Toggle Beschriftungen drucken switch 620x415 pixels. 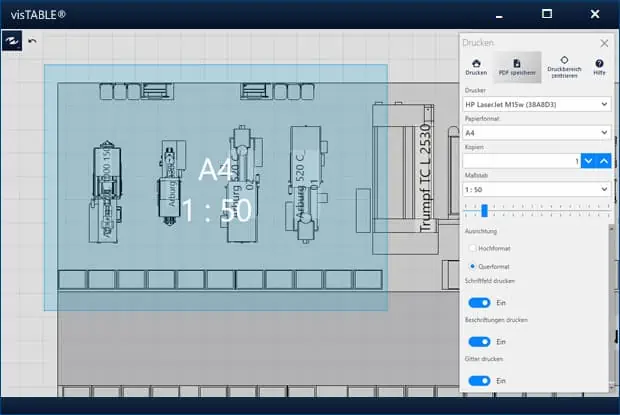479,341
